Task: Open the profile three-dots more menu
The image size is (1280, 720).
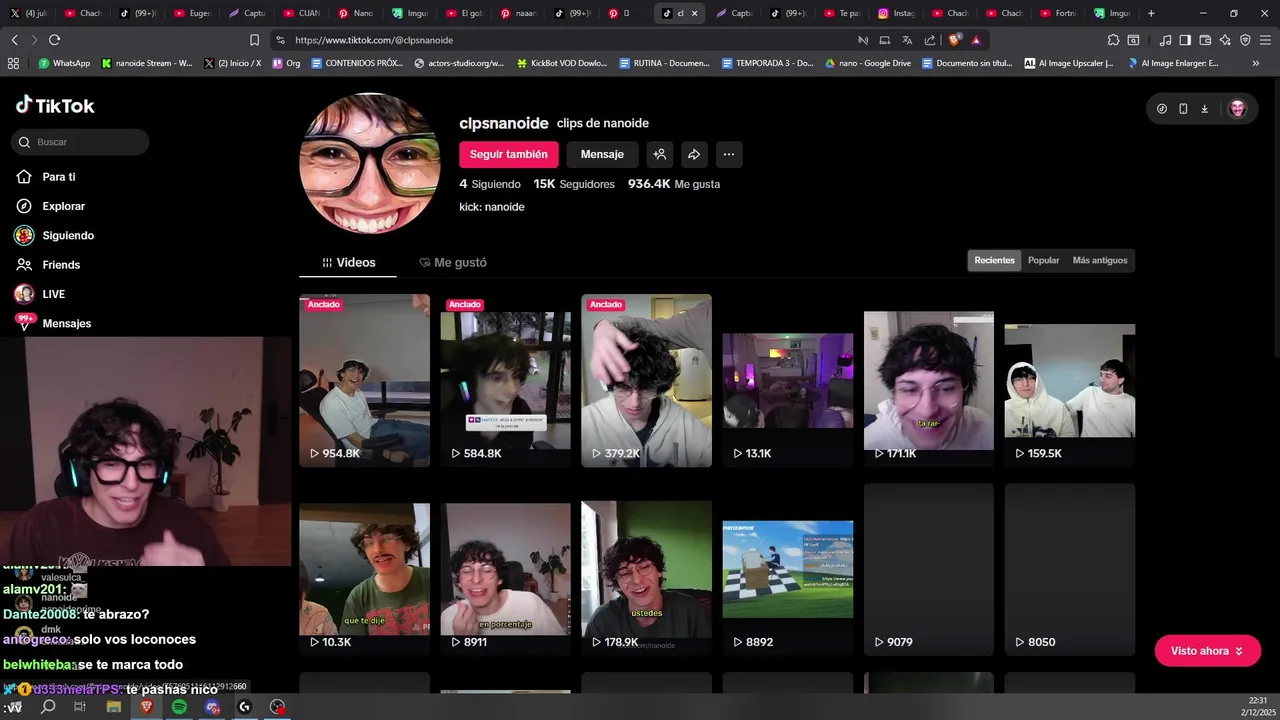Action: [729, 154]
